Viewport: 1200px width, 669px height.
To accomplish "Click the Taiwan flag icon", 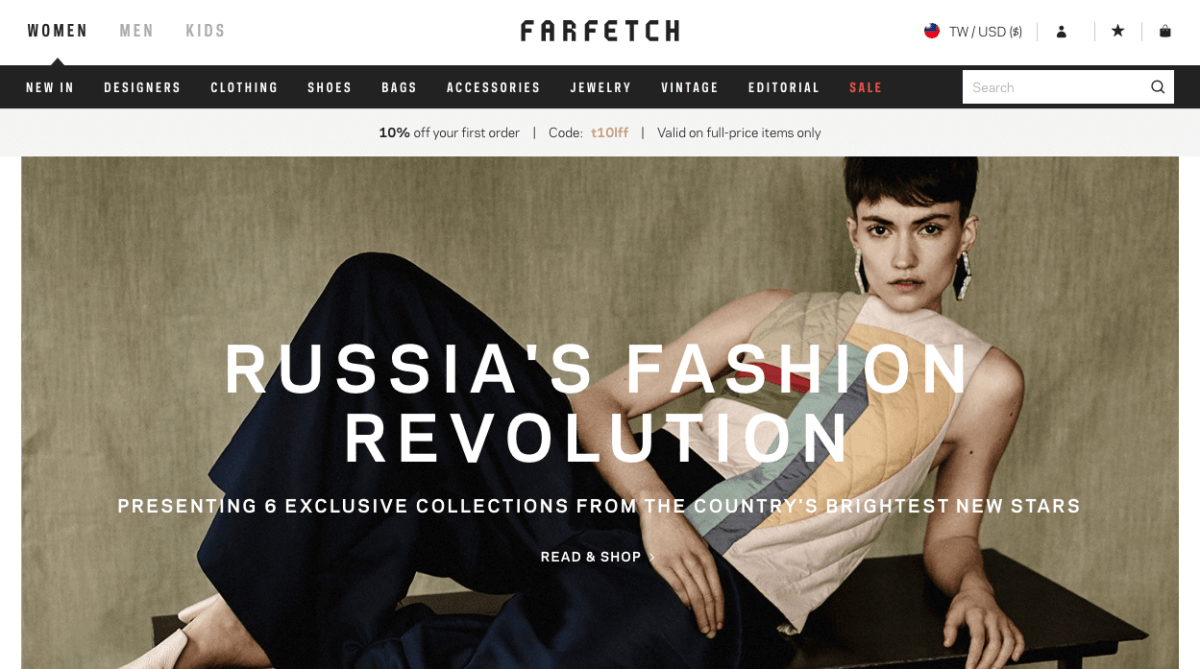I will (932, 31).
